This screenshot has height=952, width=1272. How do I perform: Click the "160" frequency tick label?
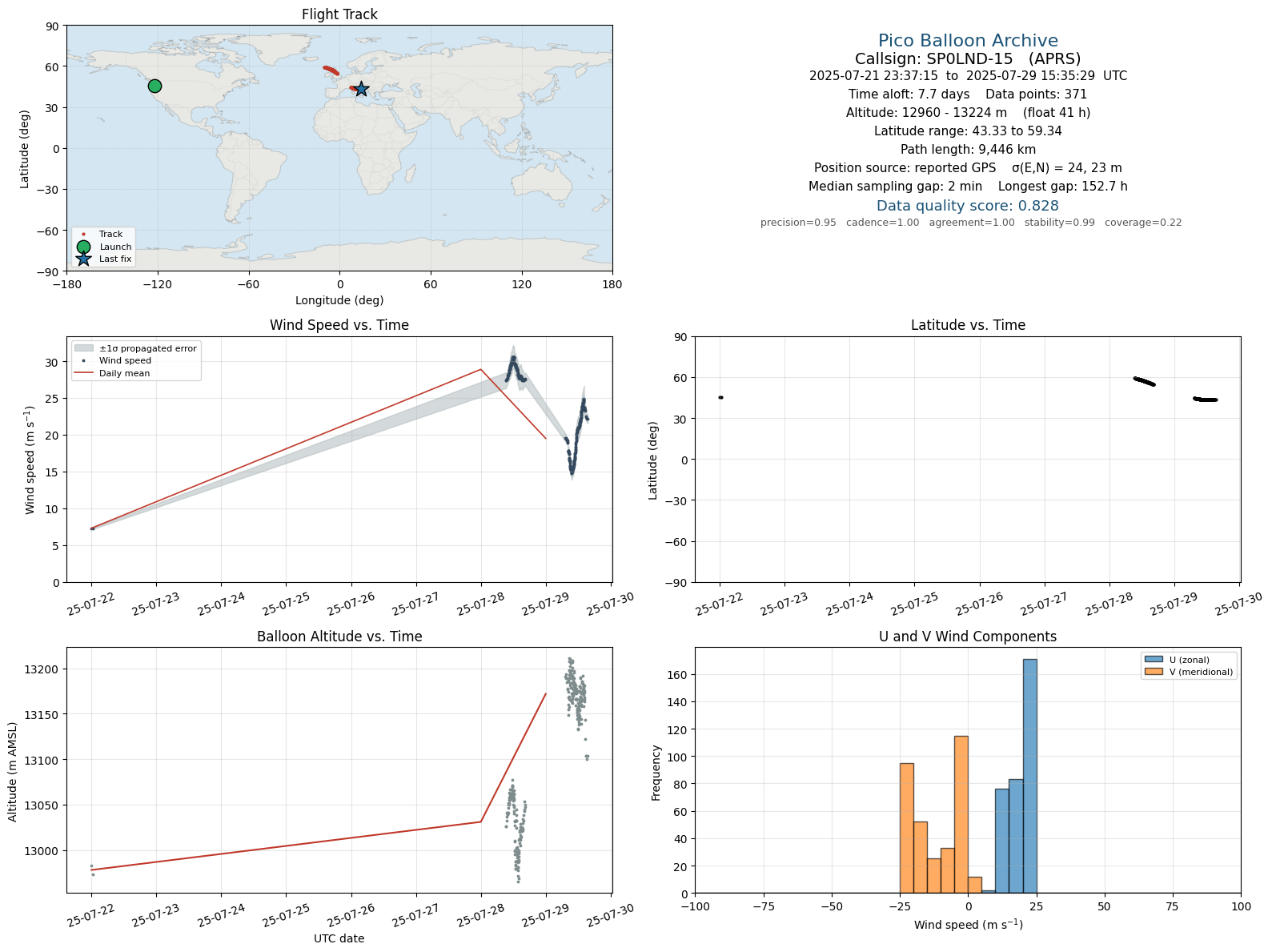tap(680, 675)
